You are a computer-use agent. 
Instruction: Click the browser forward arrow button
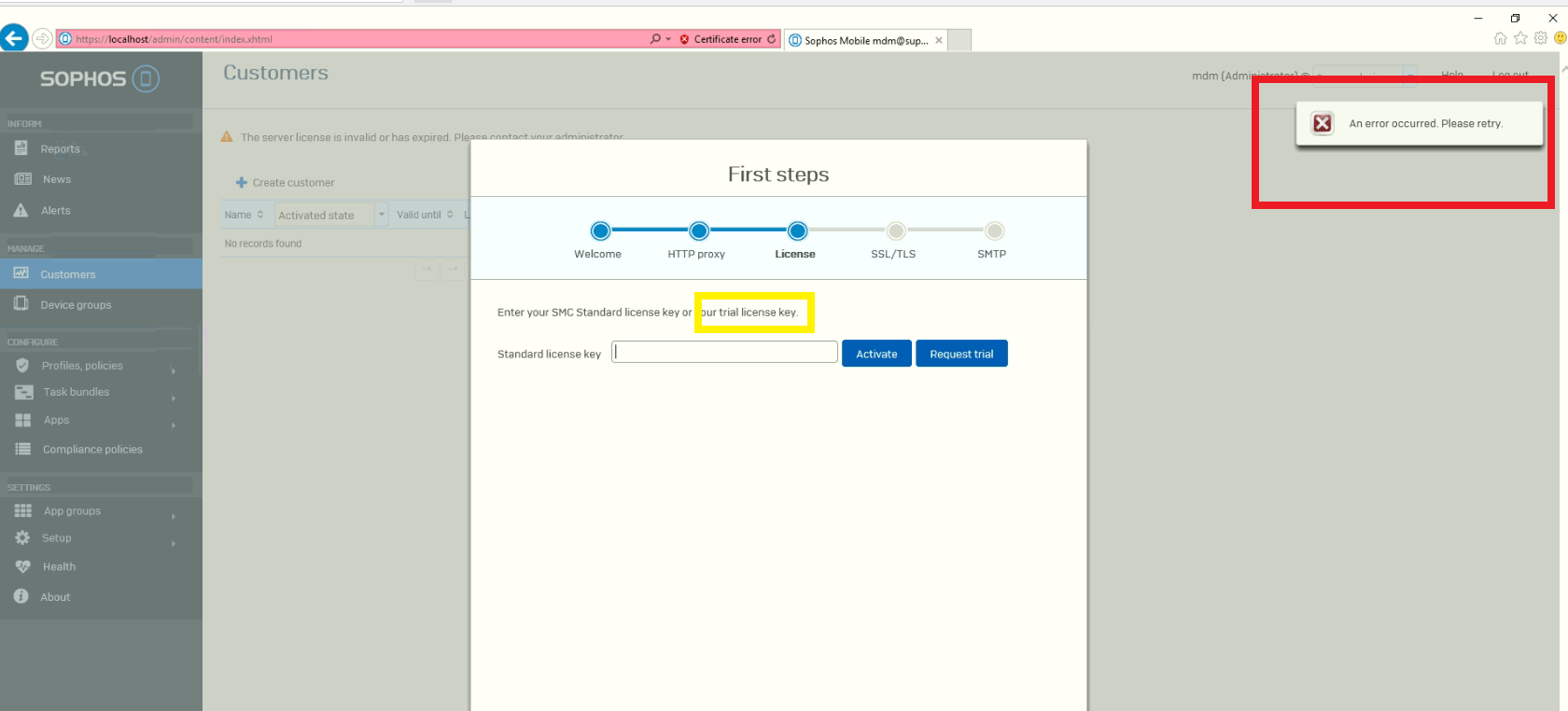42,38
